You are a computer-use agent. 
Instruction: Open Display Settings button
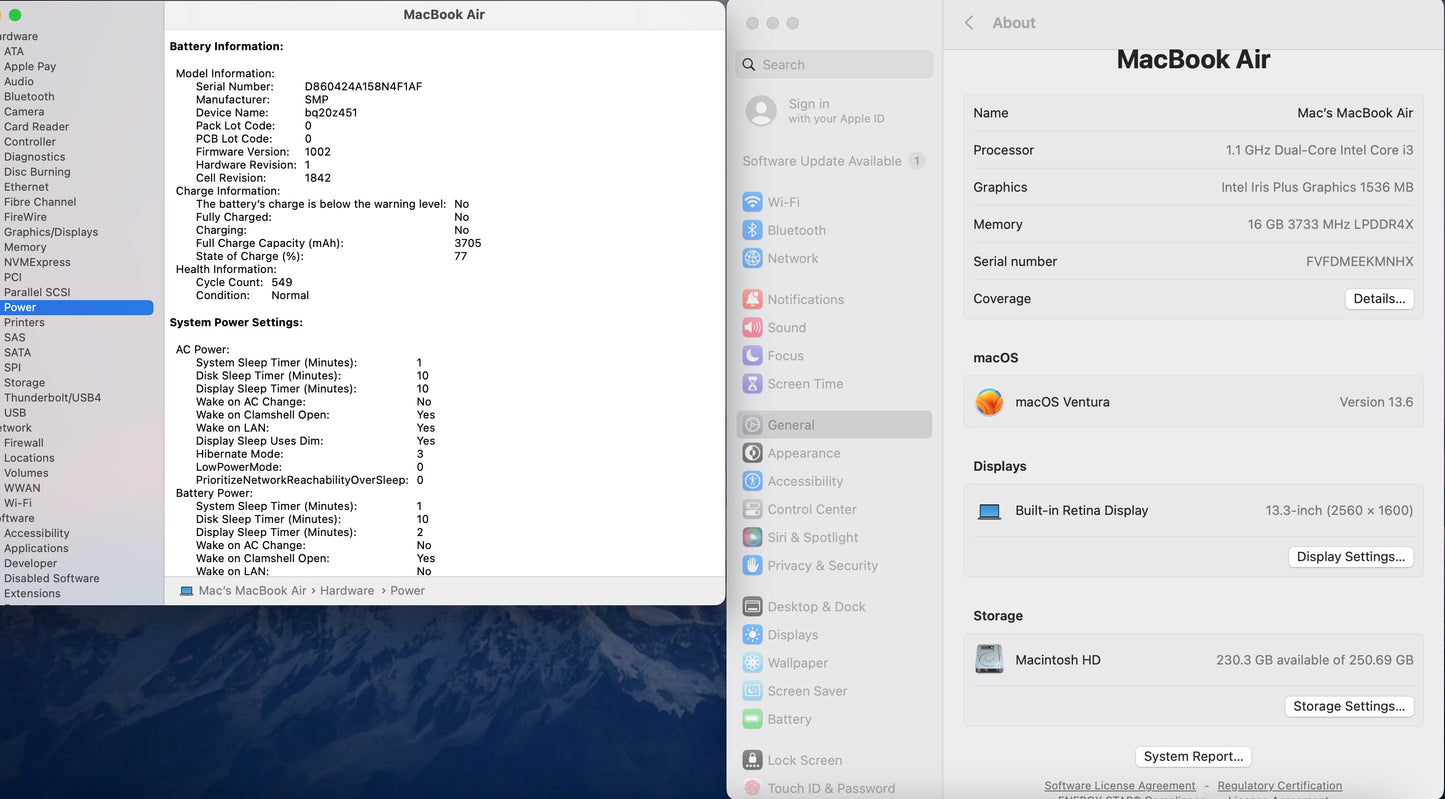click(x=1350, y=557)
